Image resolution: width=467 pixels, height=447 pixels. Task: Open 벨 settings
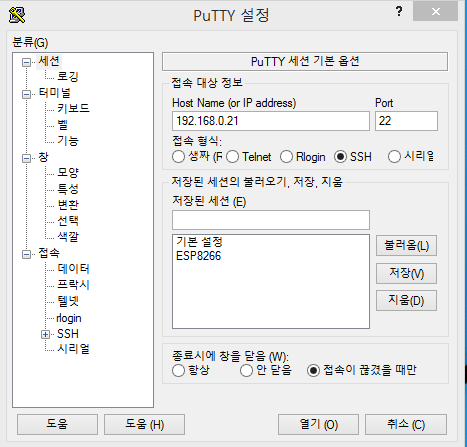point(62,125)
